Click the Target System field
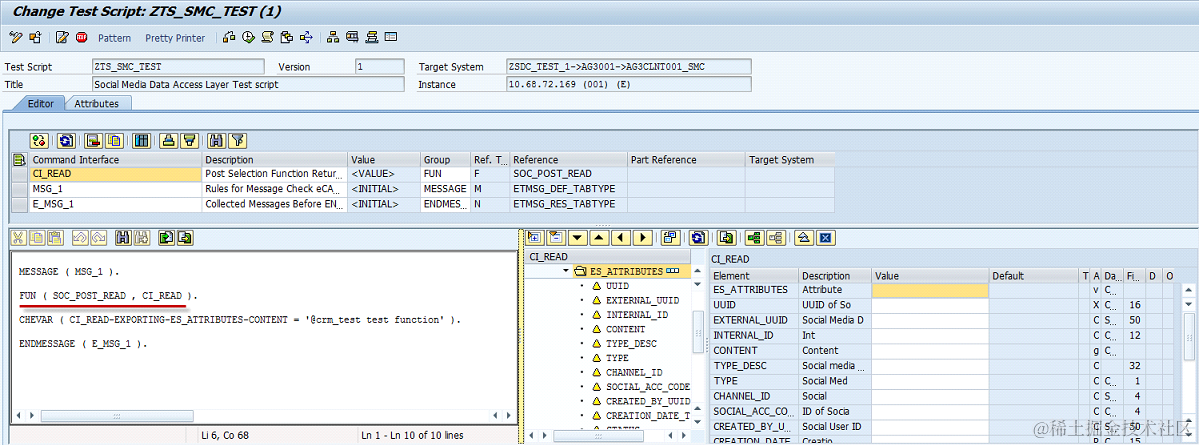The image size is (1199, 445). [x=629, y=67]
